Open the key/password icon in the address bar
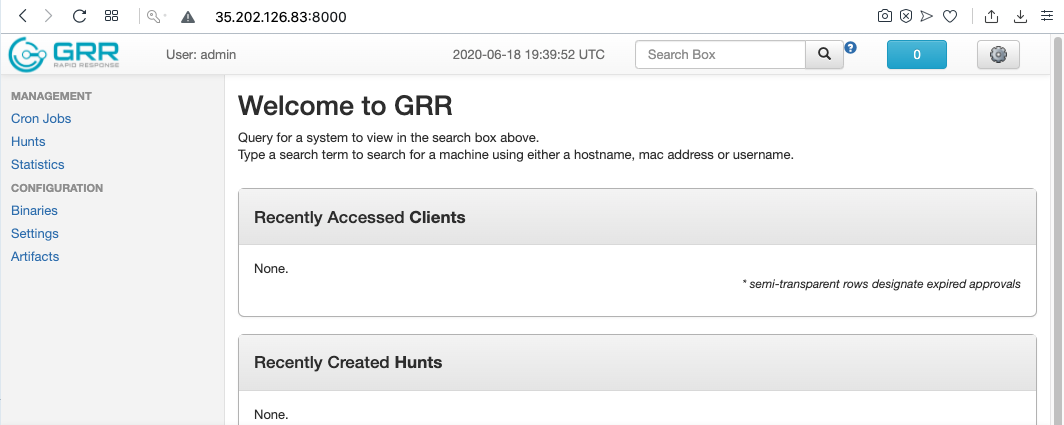The height and width of the screenshot is (425, 1064). pyautogui.click(x=156, y=16)
